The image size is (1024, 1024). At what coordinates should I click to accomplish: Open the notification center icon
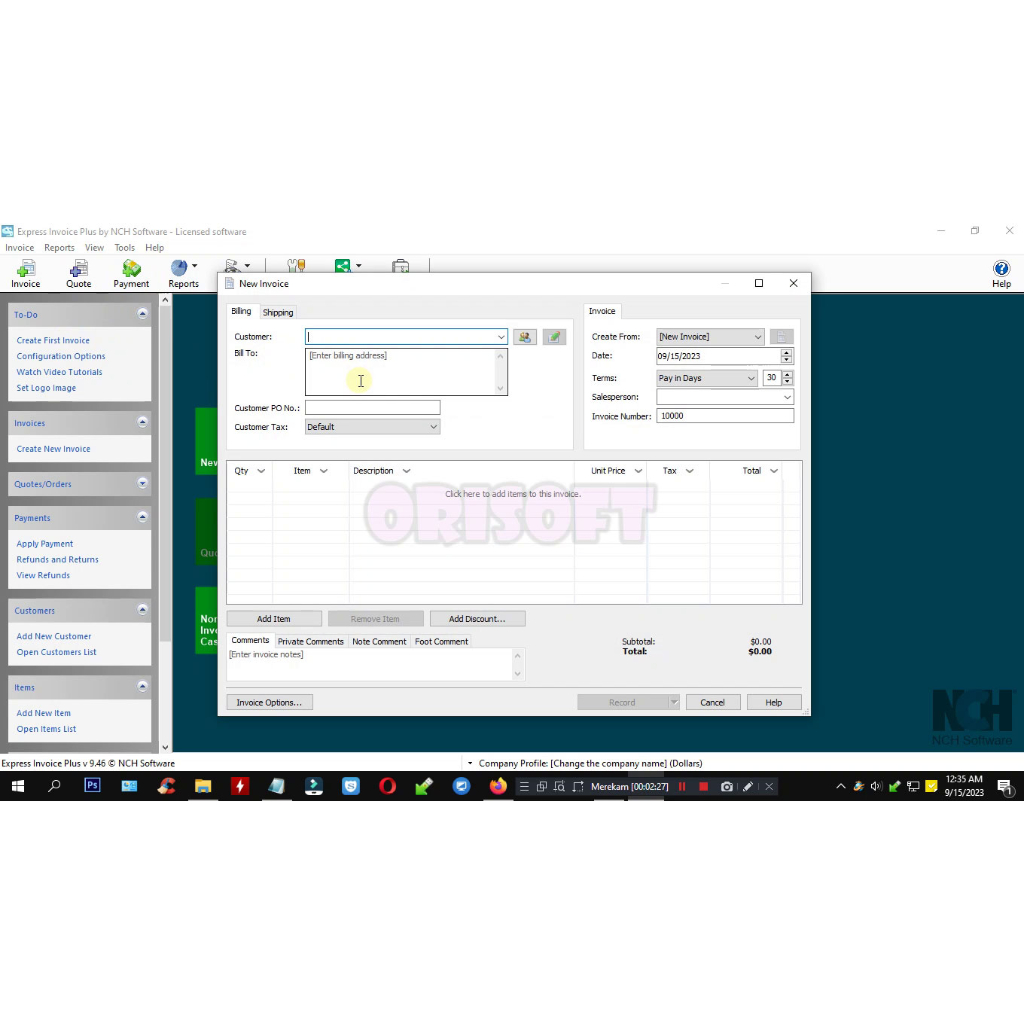tap(1004, 787)
